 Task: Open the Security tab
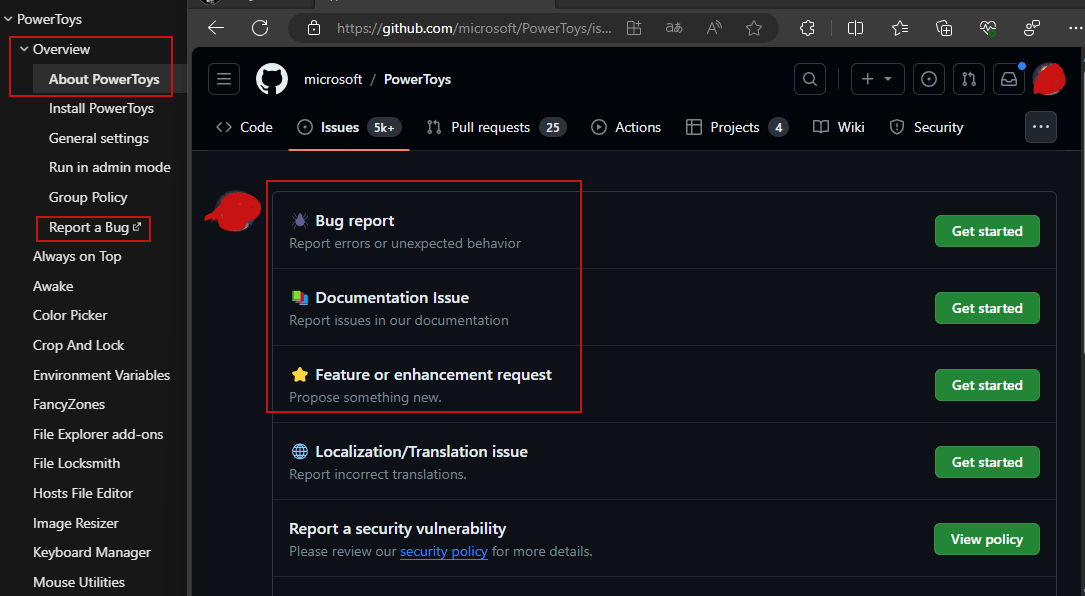[926, 127]
